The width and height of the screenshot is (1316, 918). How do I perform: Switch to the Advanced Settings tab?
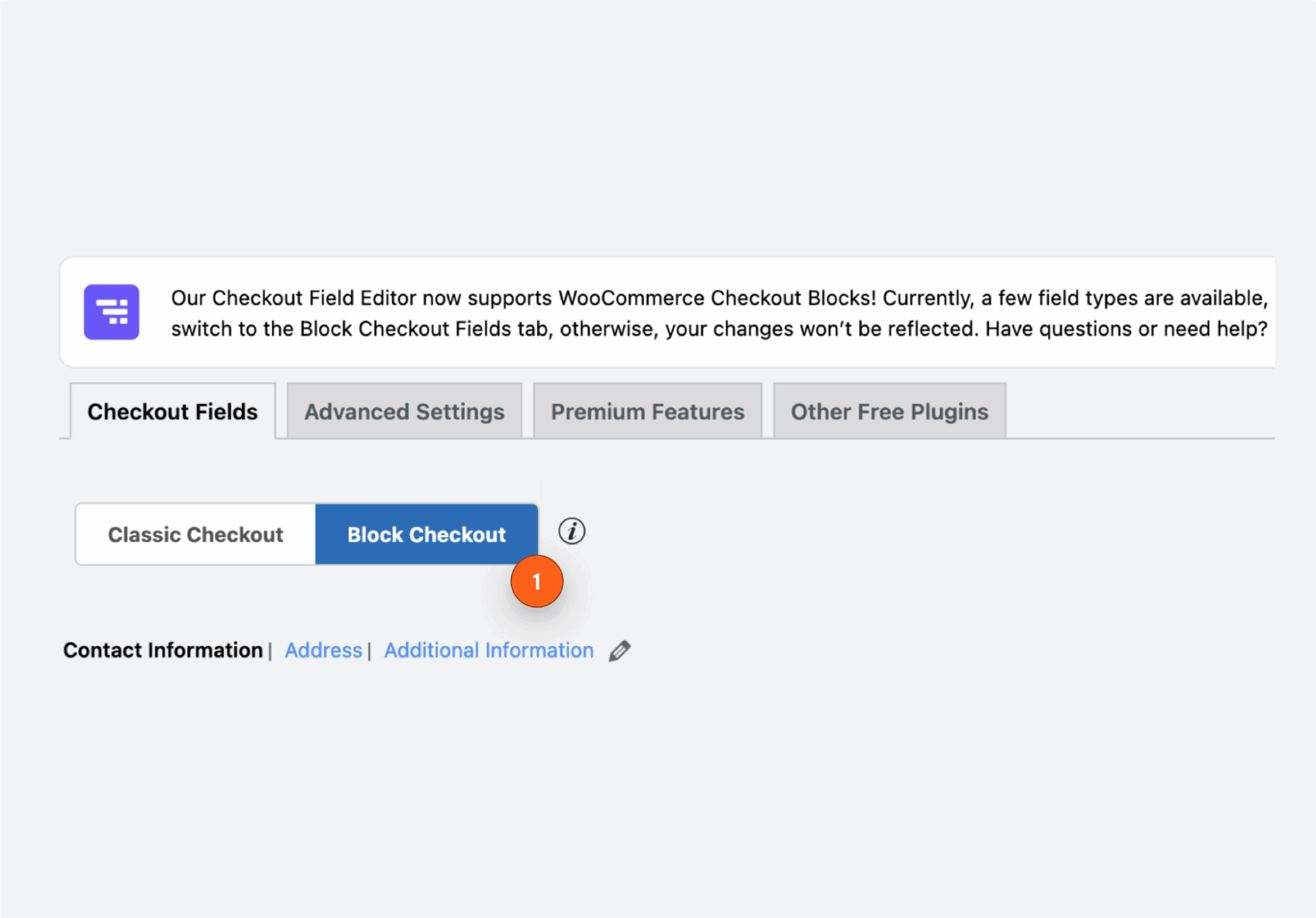pyautogui.click(x=404, y=411)
